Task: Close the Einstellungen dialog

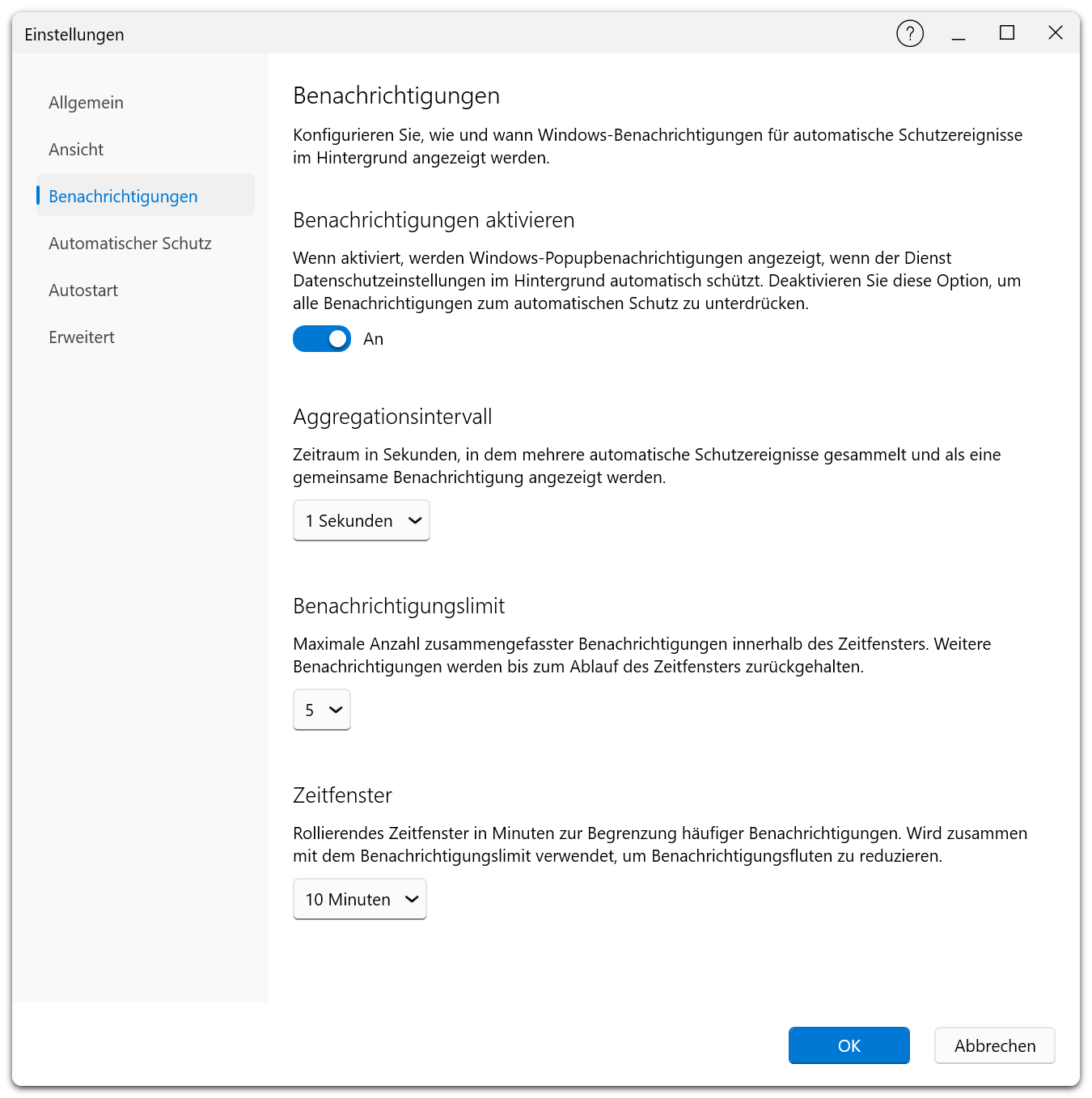Action: tap(1056, 33)
